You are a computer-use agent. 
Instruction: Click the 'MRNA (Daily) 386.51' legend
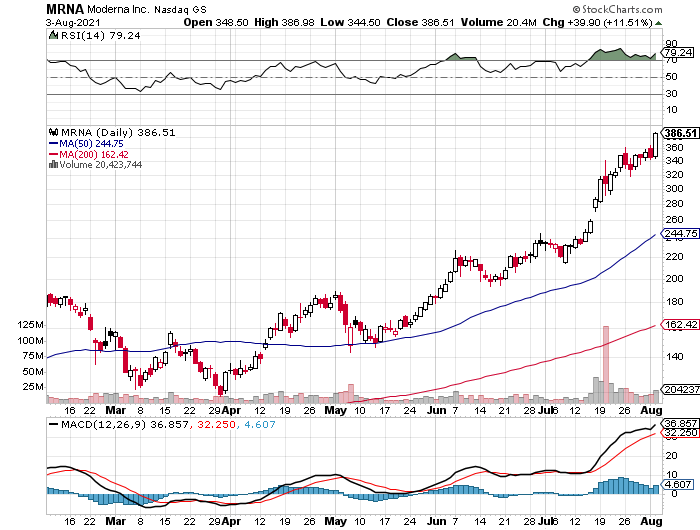(118, 133)
